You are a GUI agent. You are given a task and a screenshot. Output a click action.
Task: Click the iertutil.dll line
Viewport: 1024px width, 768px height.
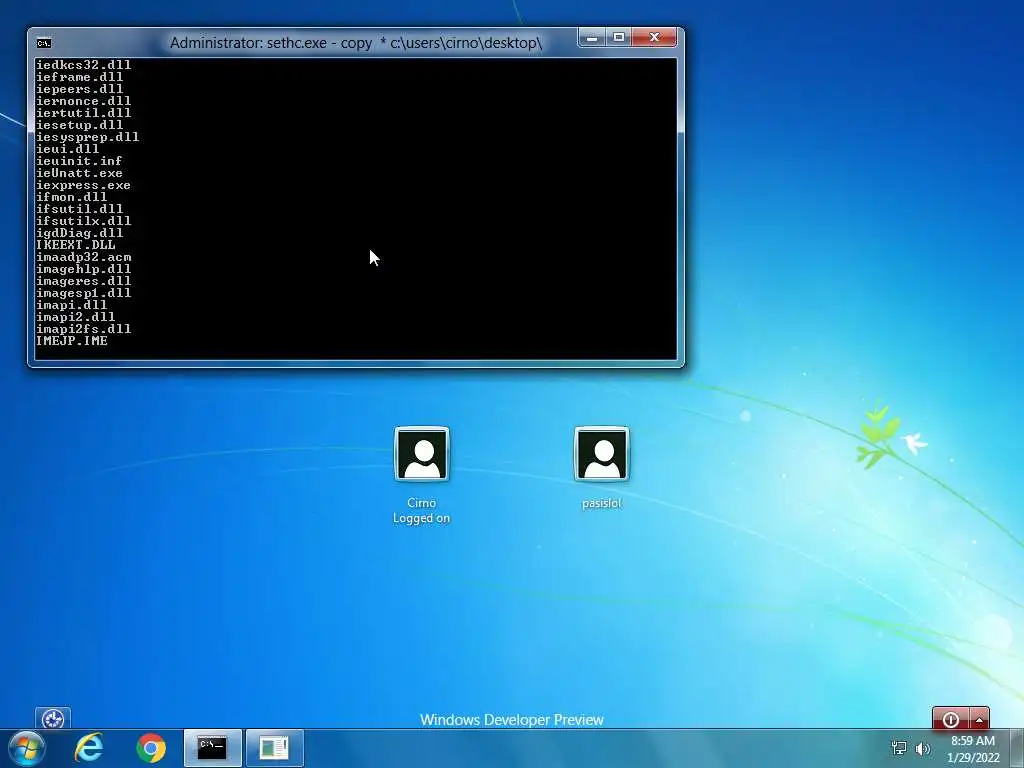click(x=84, y=113)
